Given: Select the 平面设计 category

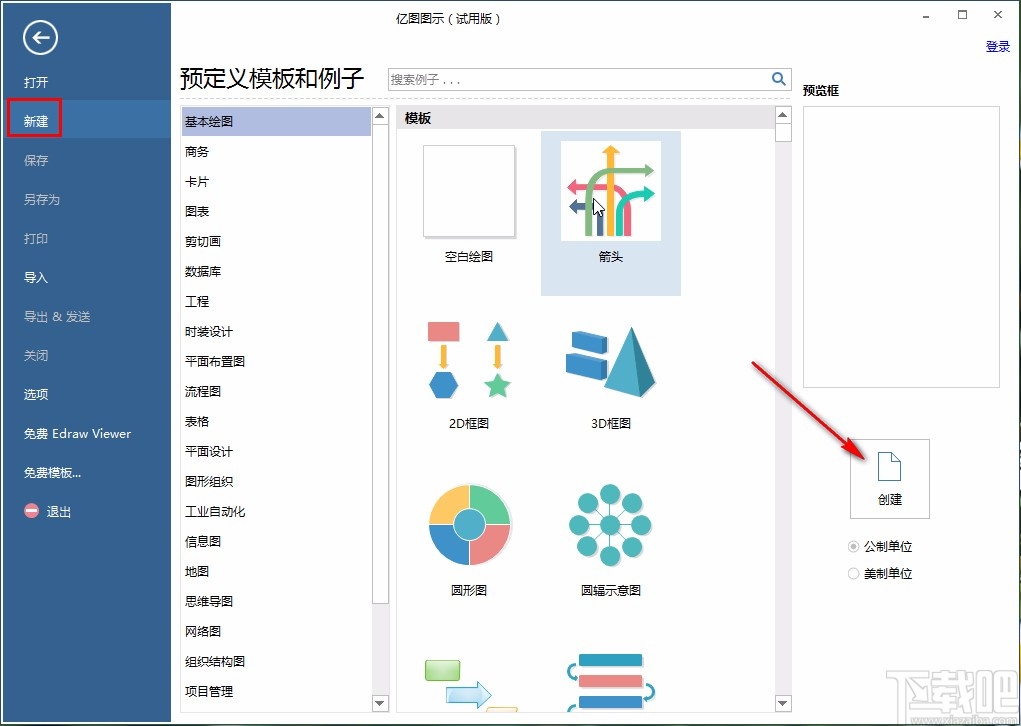Looking at the screenshot, I should [x=276, y=451].
